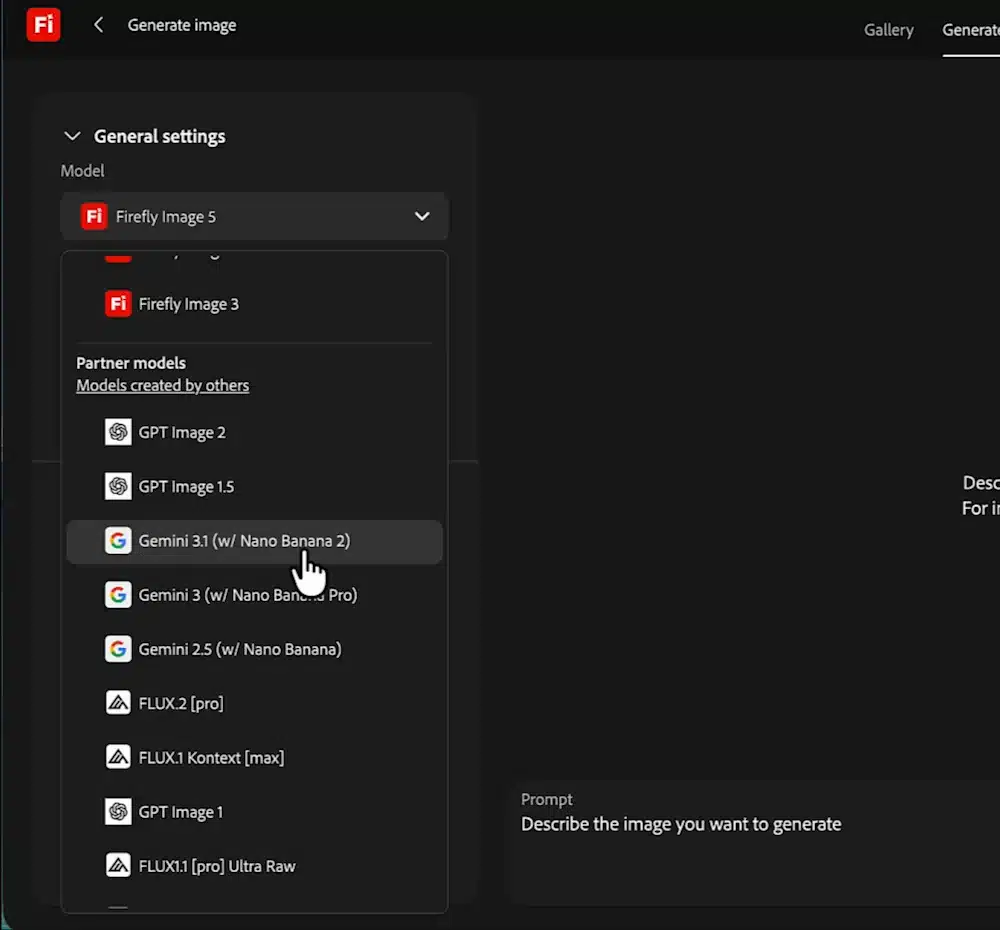Click the Firefly Image 3 red icon
1000x930 pixels.
118,304
